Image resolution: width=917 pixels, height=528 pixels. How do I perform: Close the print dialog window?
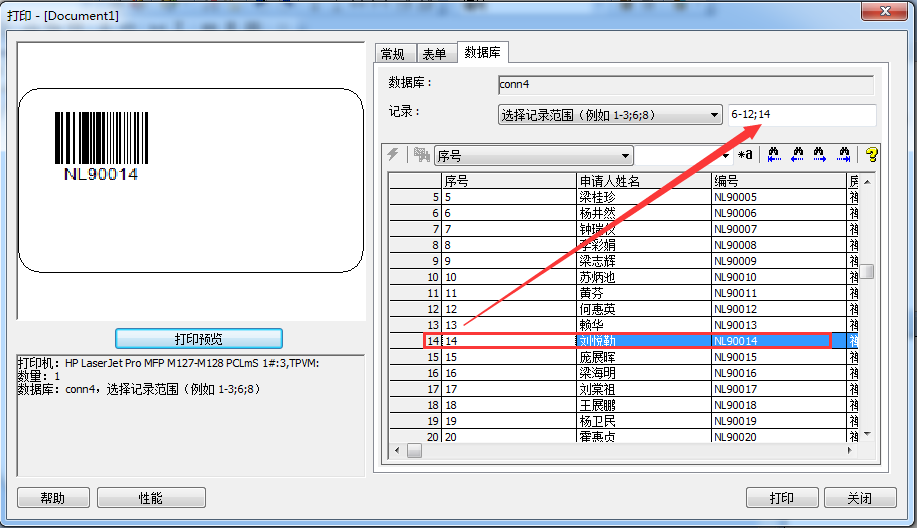pos(885,11)
